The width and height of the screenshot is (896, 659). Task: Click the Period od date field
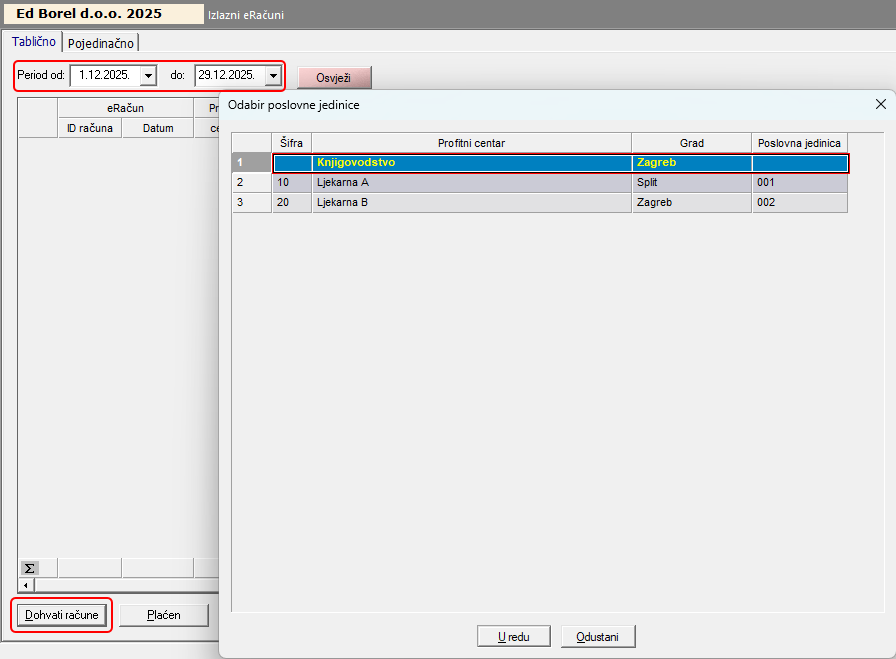[x=104, y=75]
